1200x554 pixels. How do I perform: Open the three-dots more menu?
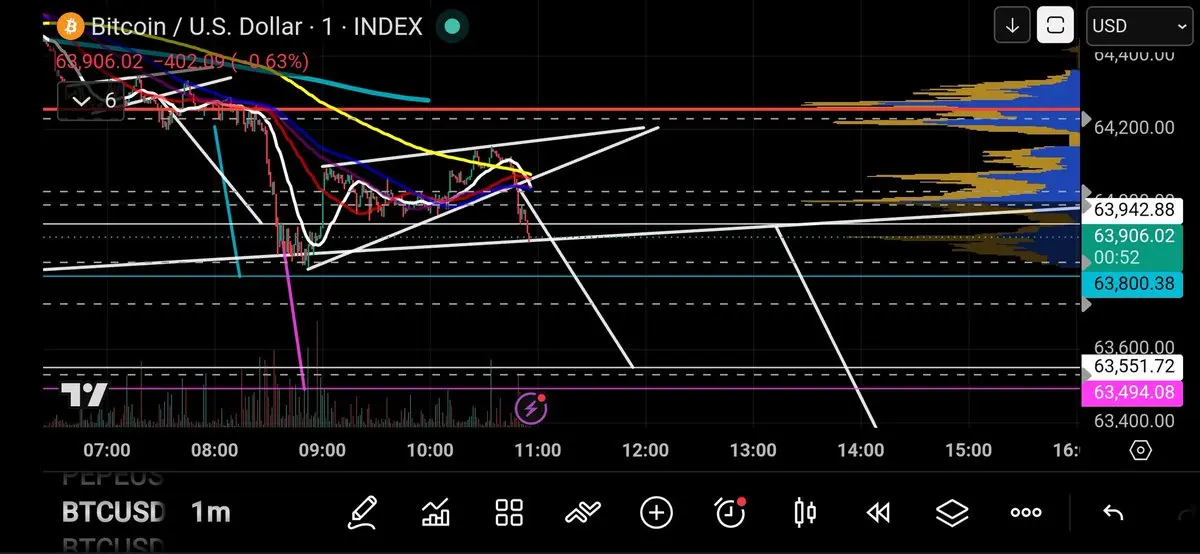(1026, 513)
